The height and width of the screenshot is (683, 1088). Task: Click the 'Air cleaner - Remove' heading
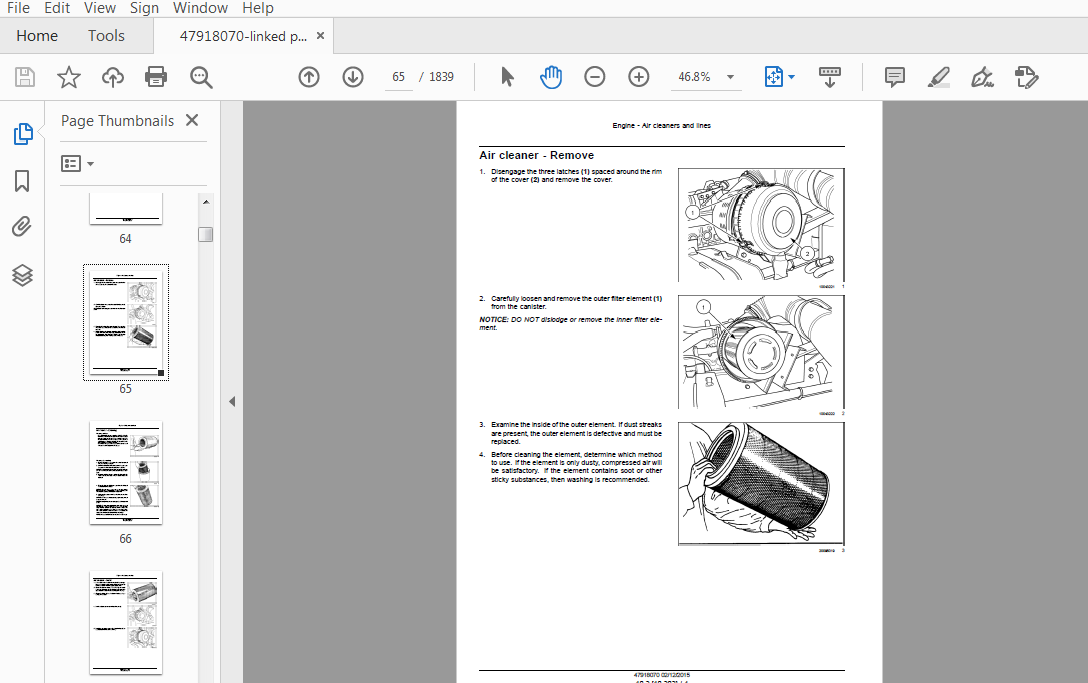(x=536, y=155)
